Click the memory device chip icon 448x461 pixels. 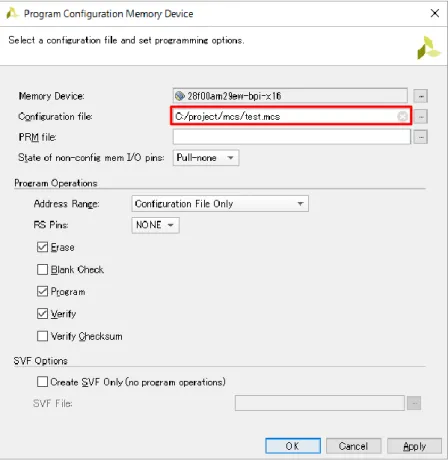[x=180, y=96]
